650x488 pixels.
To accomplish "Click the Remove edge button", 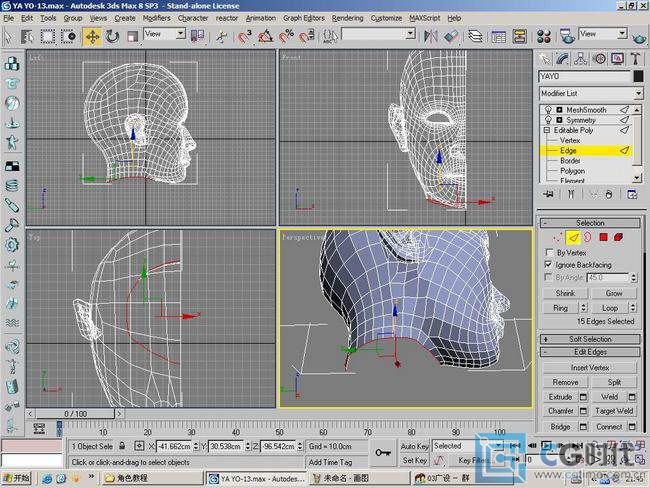I will point(565,382).
